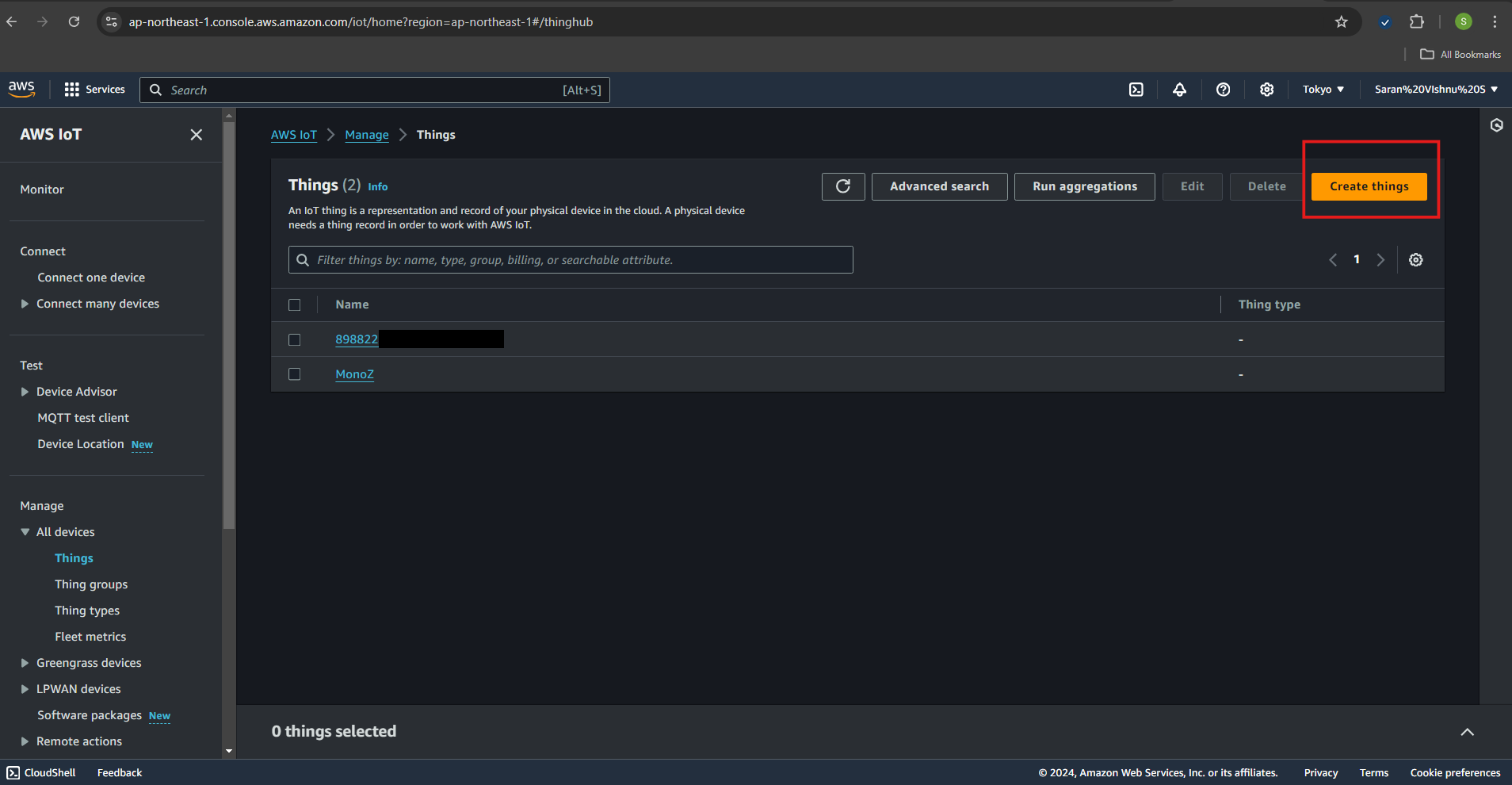
Task: Open the side tools panel hexagon icon
Action: coord(1497,125)
